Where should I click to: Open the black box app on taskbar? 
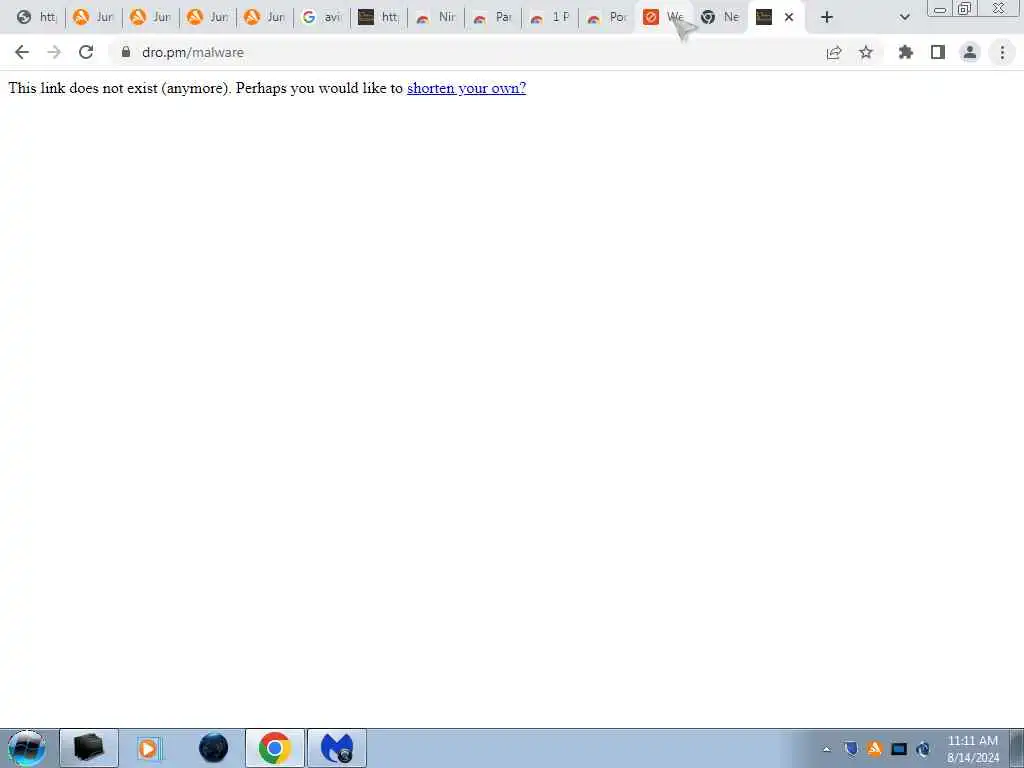coord(89,748)
